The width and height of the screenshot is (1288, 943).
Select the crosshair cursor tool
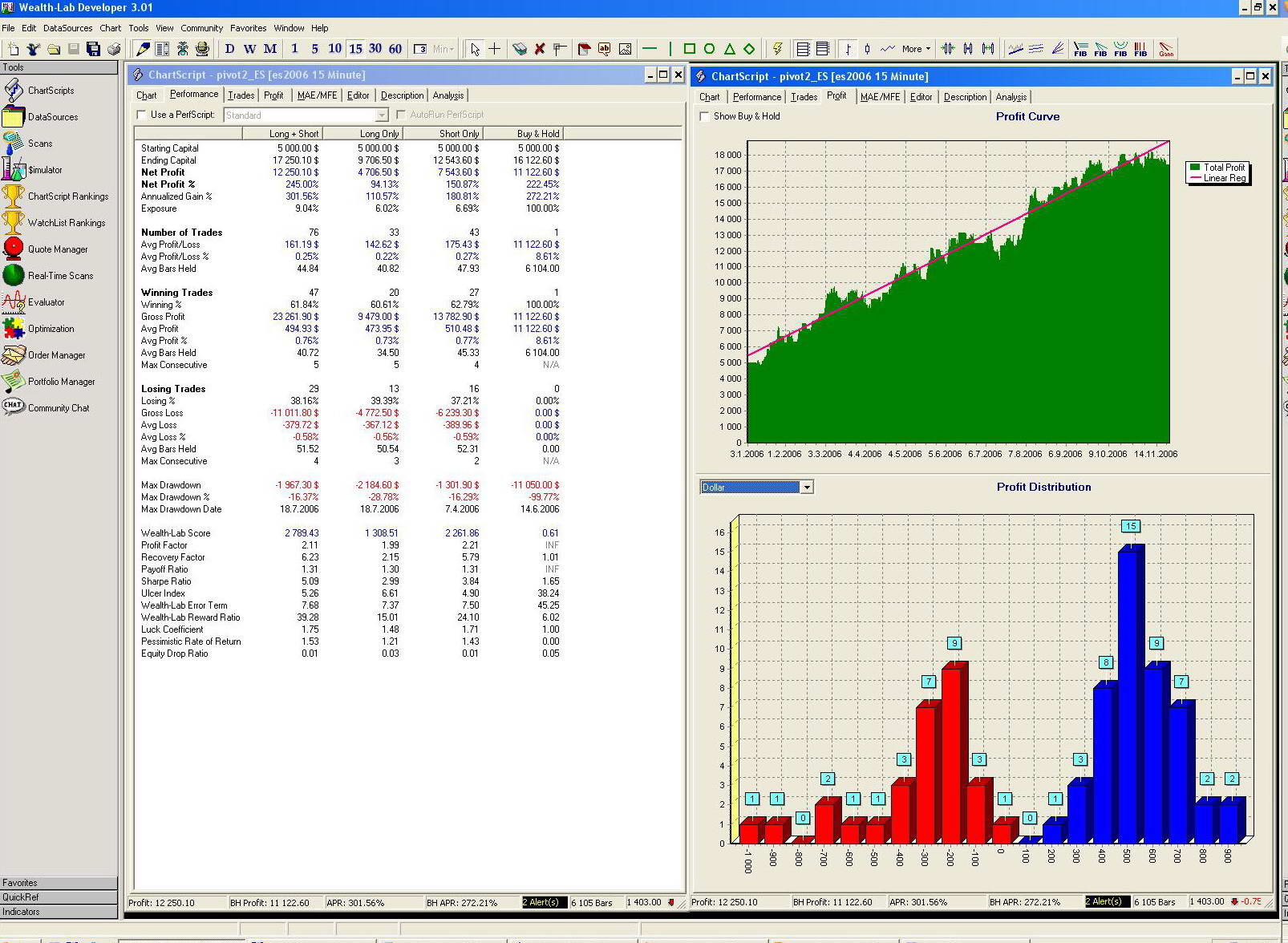[495, 49]
